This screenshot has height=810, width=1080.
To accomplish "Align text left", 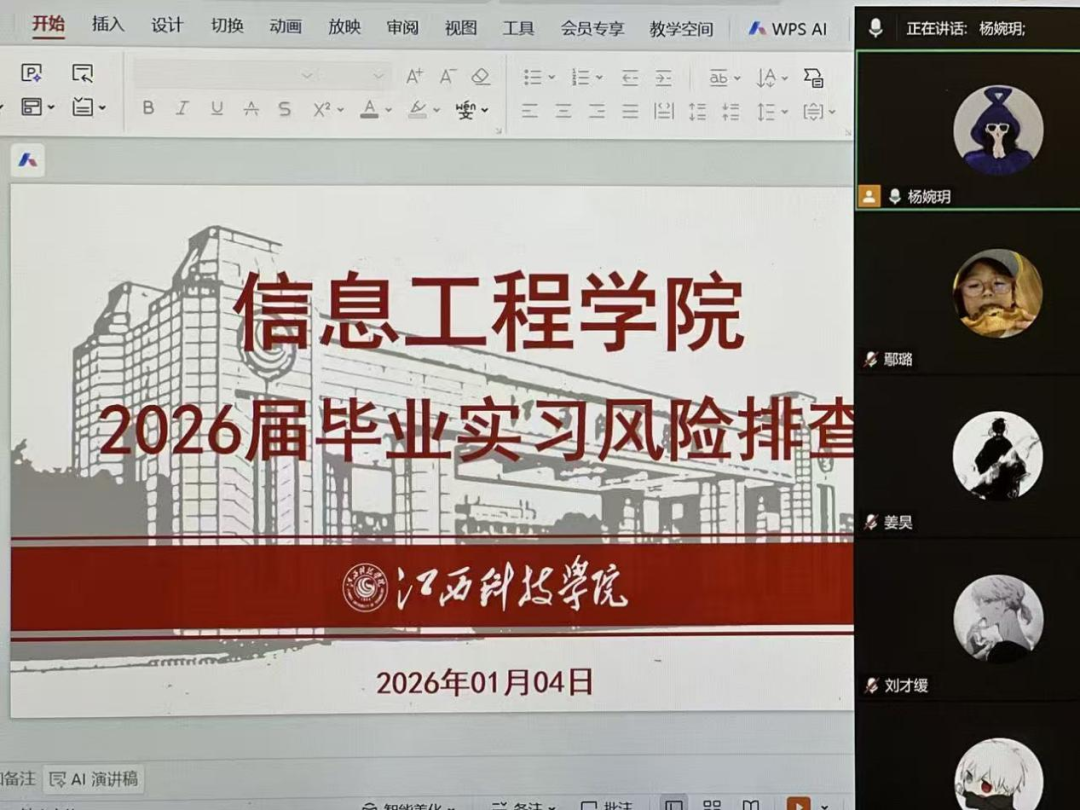I will tap(530, 111).
